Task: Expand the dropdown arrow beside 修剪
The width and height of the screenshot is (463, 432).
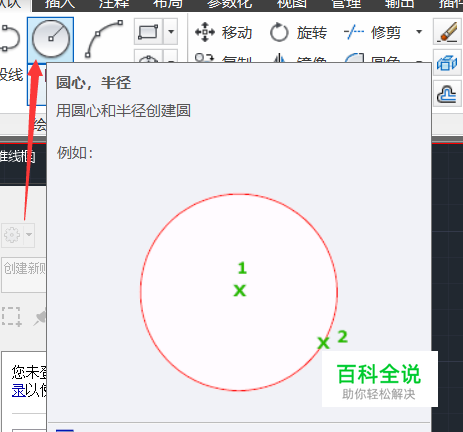Action: 419,32
